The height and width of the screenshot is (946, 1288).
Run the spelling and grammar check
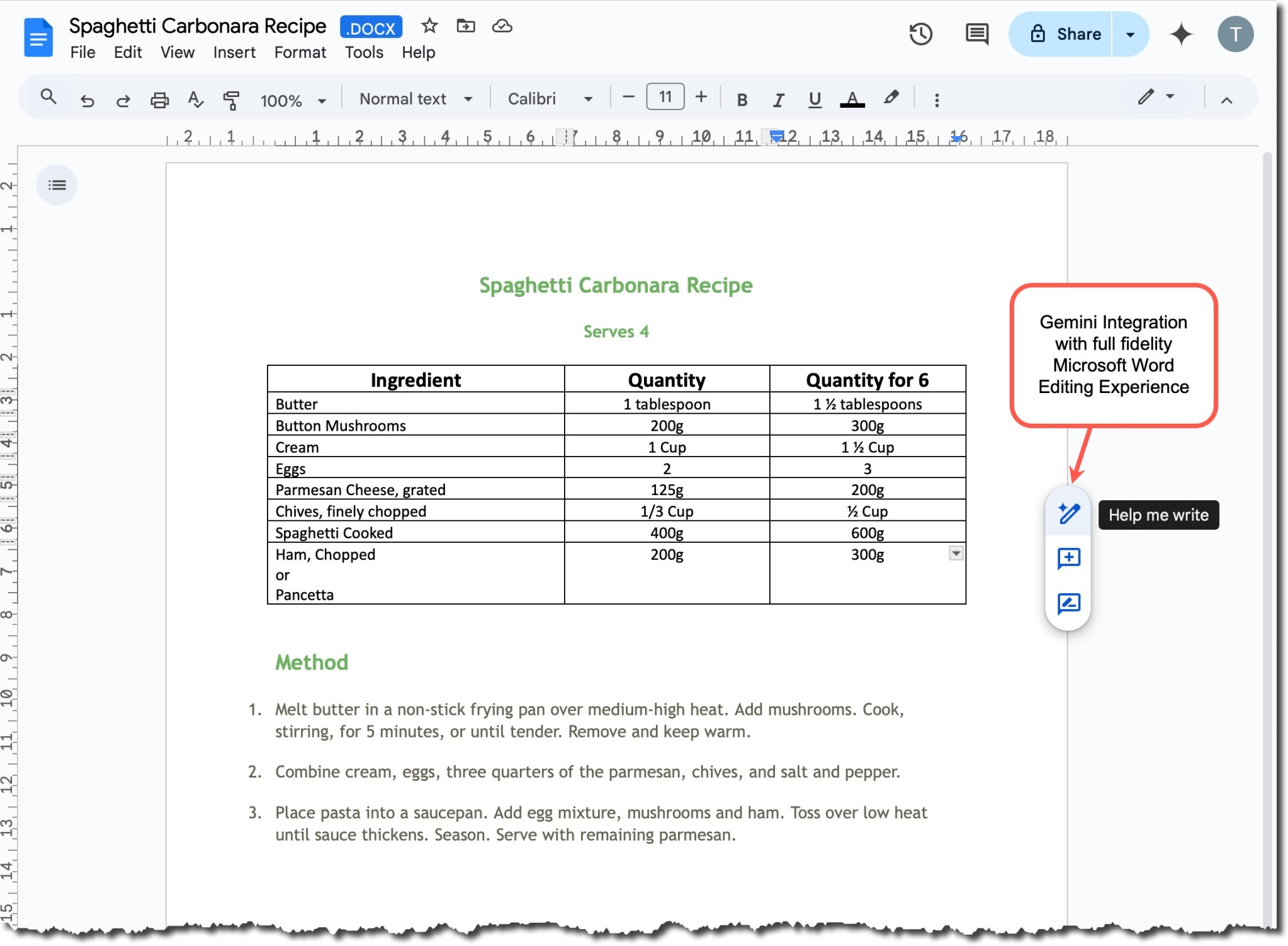point(195,99)
